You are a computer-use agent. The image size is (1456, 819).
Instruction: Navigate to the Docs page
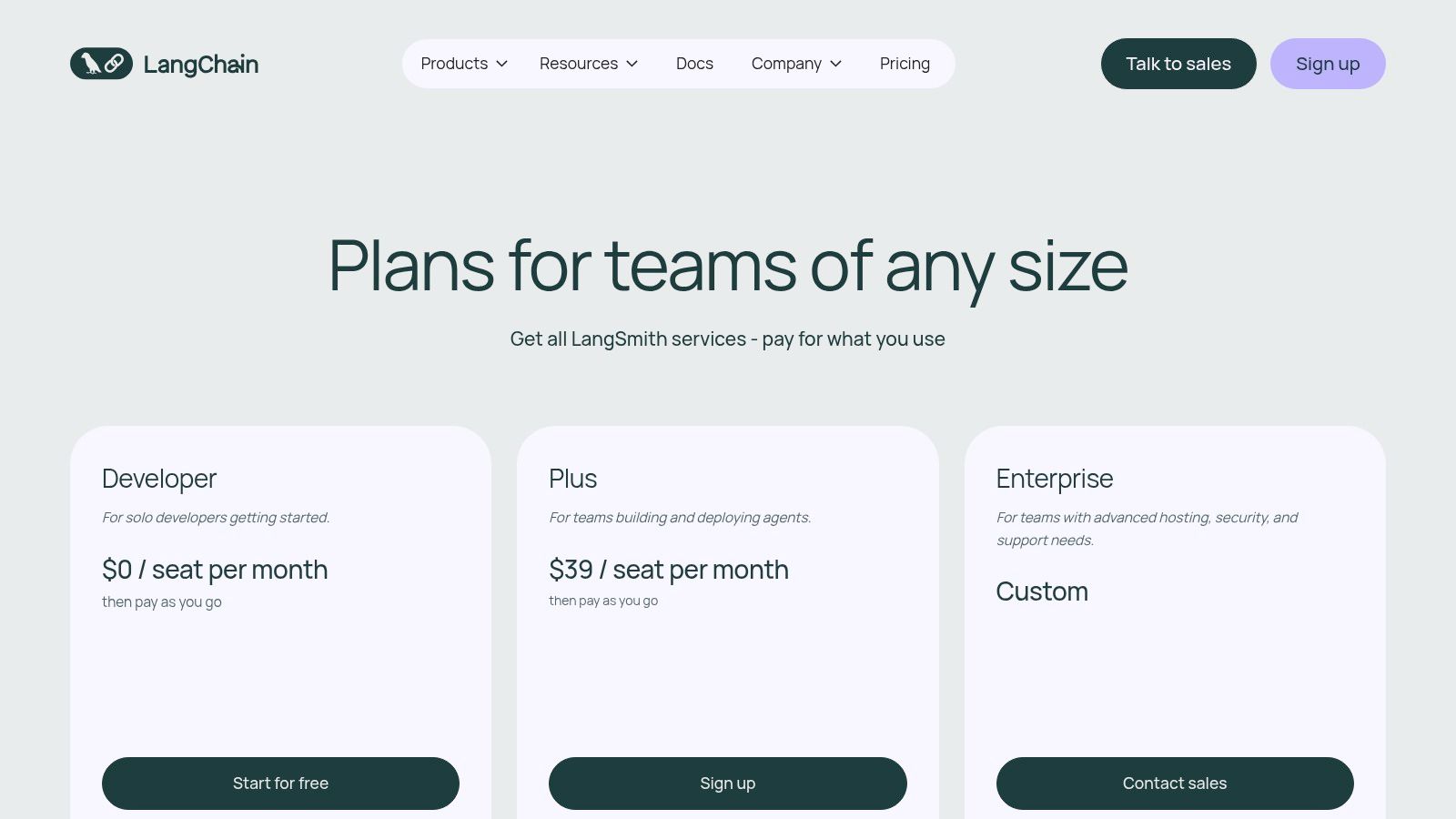click(x=694, y=64)
